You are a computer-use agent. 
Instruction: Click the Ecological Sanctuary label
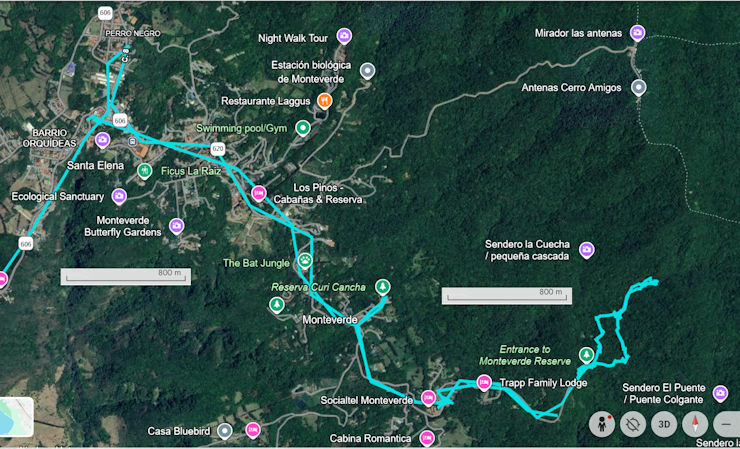point(58,196)
